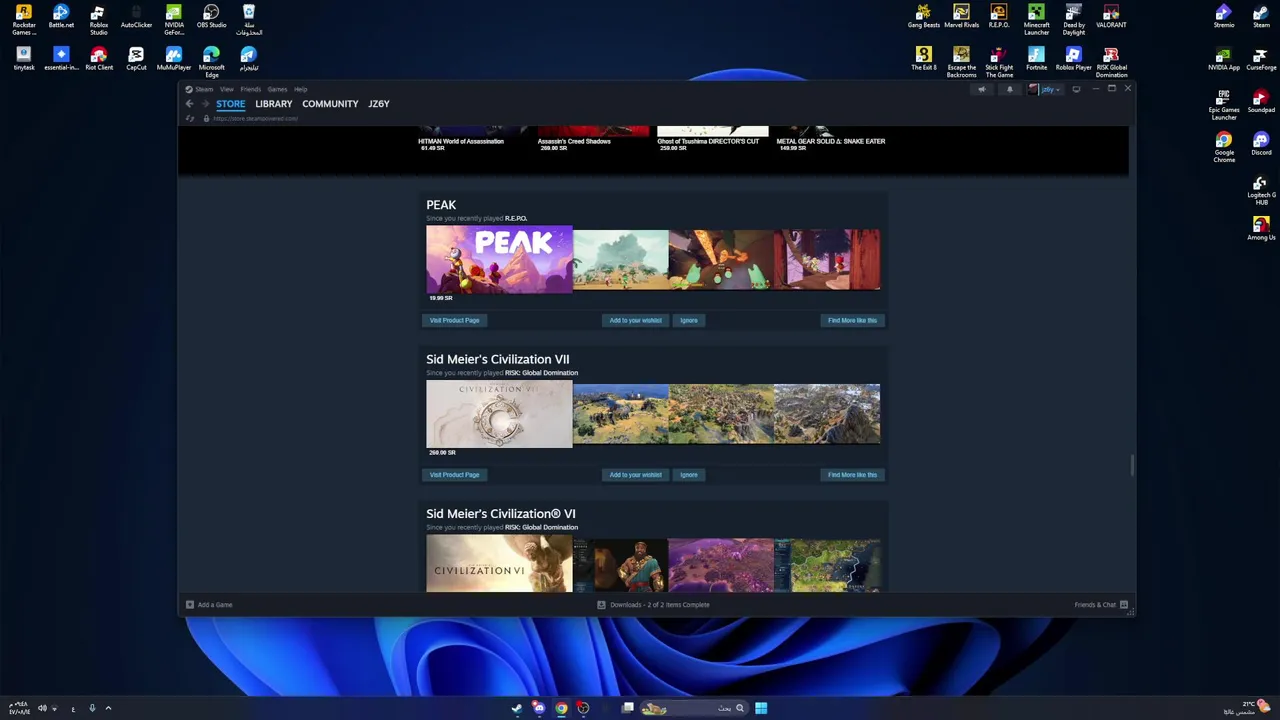Screen dimensions: 1280x720
Task: Open OBS Studio desktop shortcut
Action: [211, 16]
